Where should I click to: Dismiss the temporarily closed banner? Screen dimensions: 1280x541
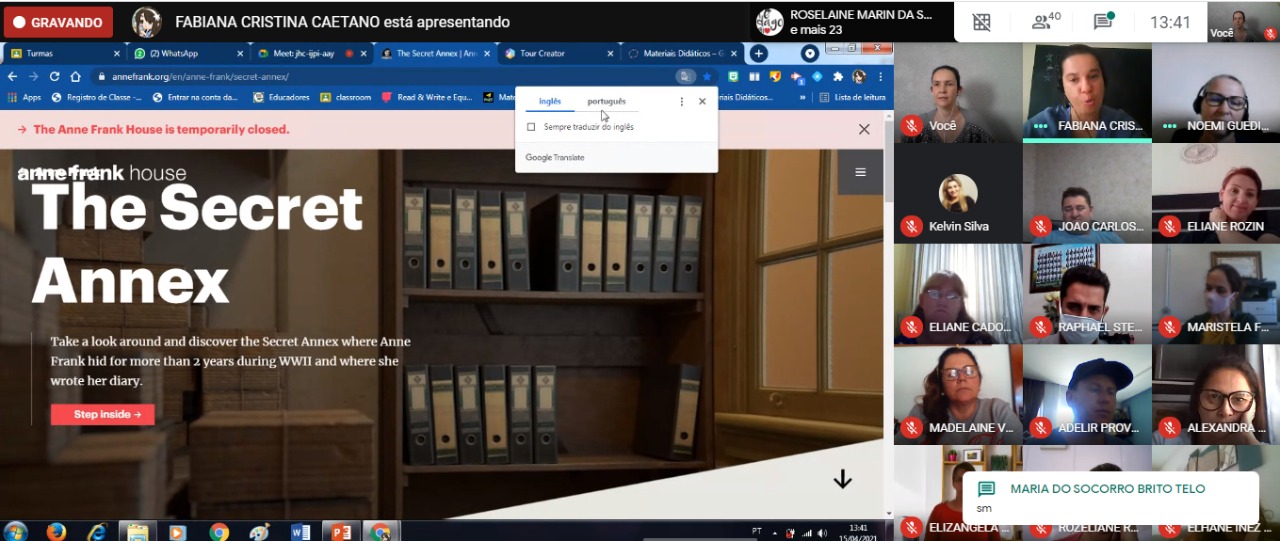(864, 129)
